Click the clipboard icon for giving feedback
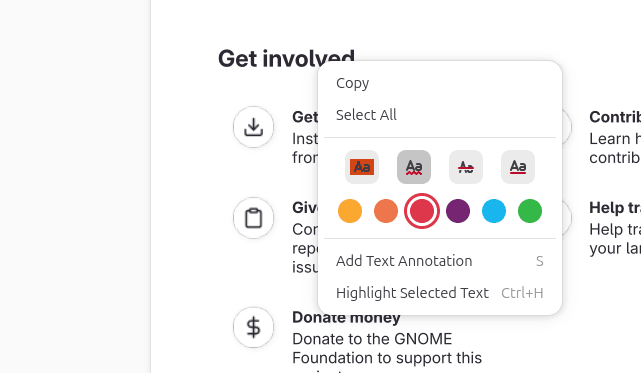 pos(253,218)
